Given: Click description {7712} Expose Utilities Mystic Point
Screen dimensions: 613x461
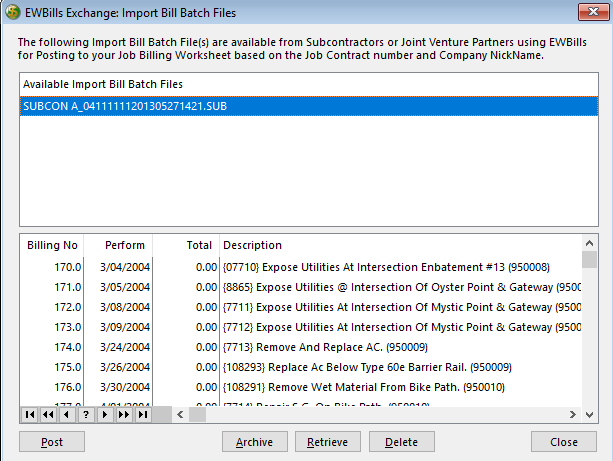Looking at the screenshot, I should pyautogui.click(x=402, y=327).
